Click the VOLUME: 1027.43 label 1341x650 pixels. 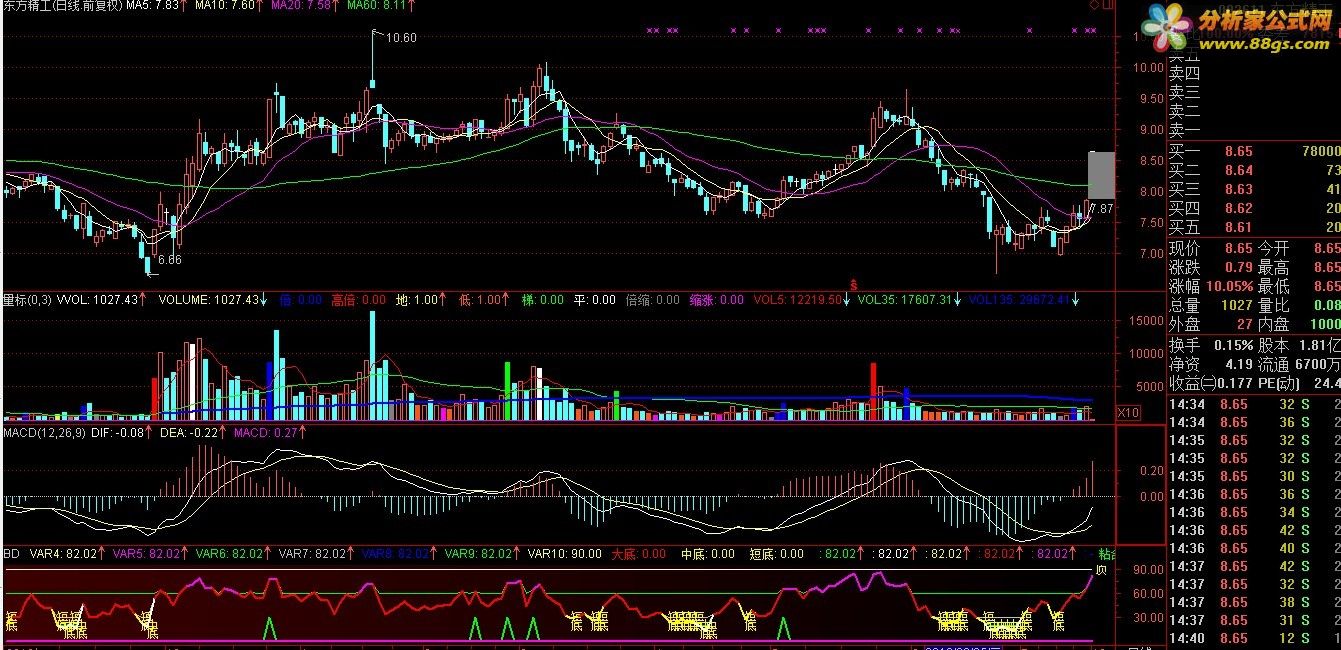click(x=211, y=299)
